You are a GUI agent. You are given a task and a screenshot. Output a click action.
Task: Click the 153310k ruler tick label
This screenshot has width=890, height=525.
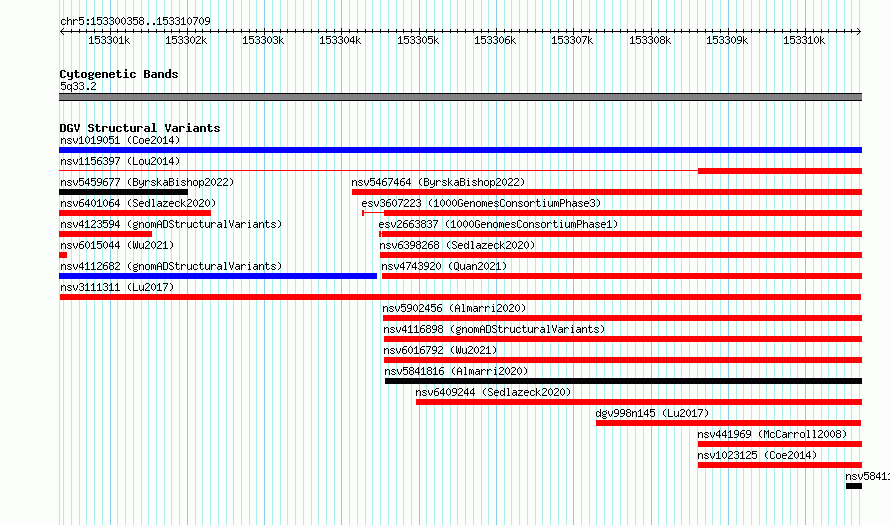pyautogui.click(x=804, y=40)
